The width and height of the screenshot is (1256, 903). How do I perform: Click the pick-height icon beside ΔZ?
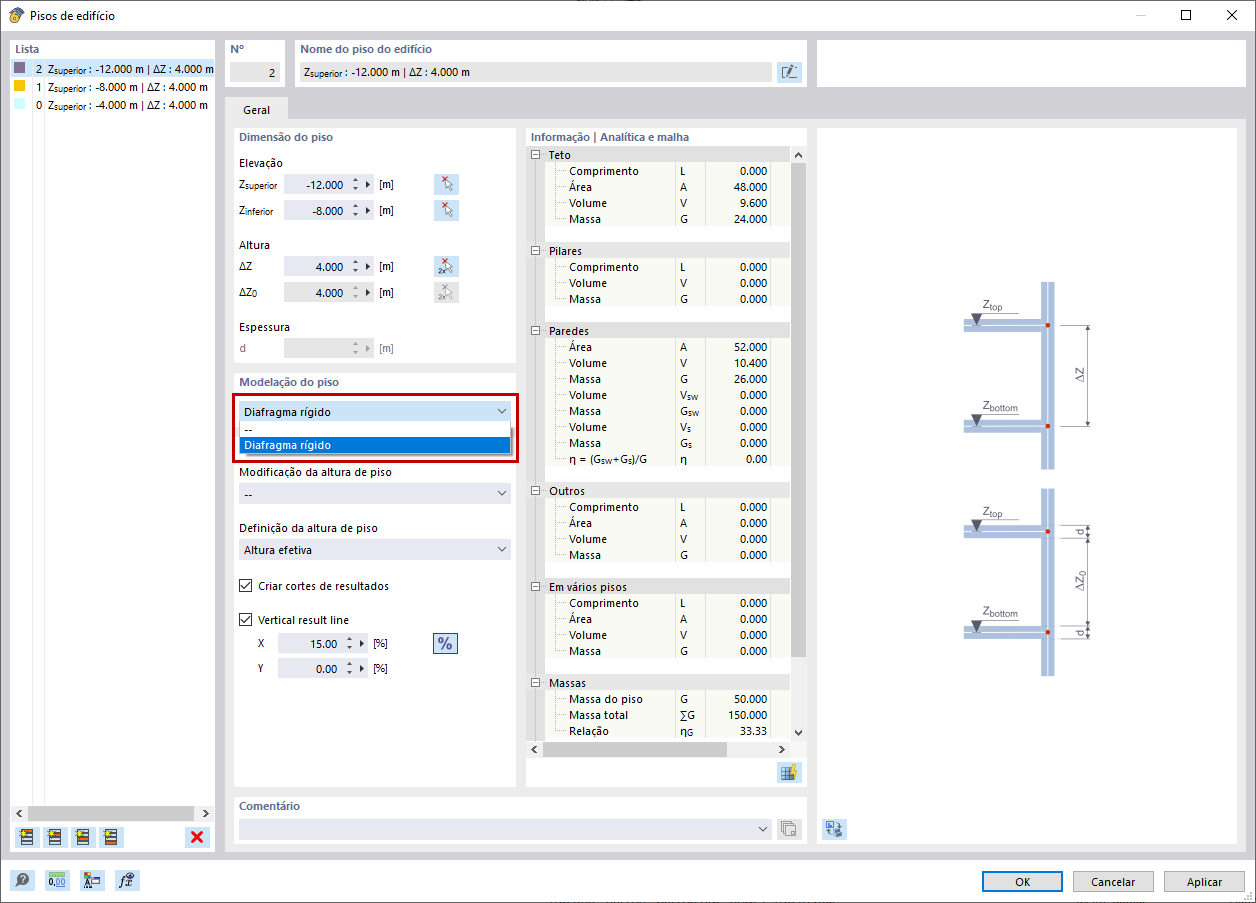pyautogui.click(x=446, y=266)
